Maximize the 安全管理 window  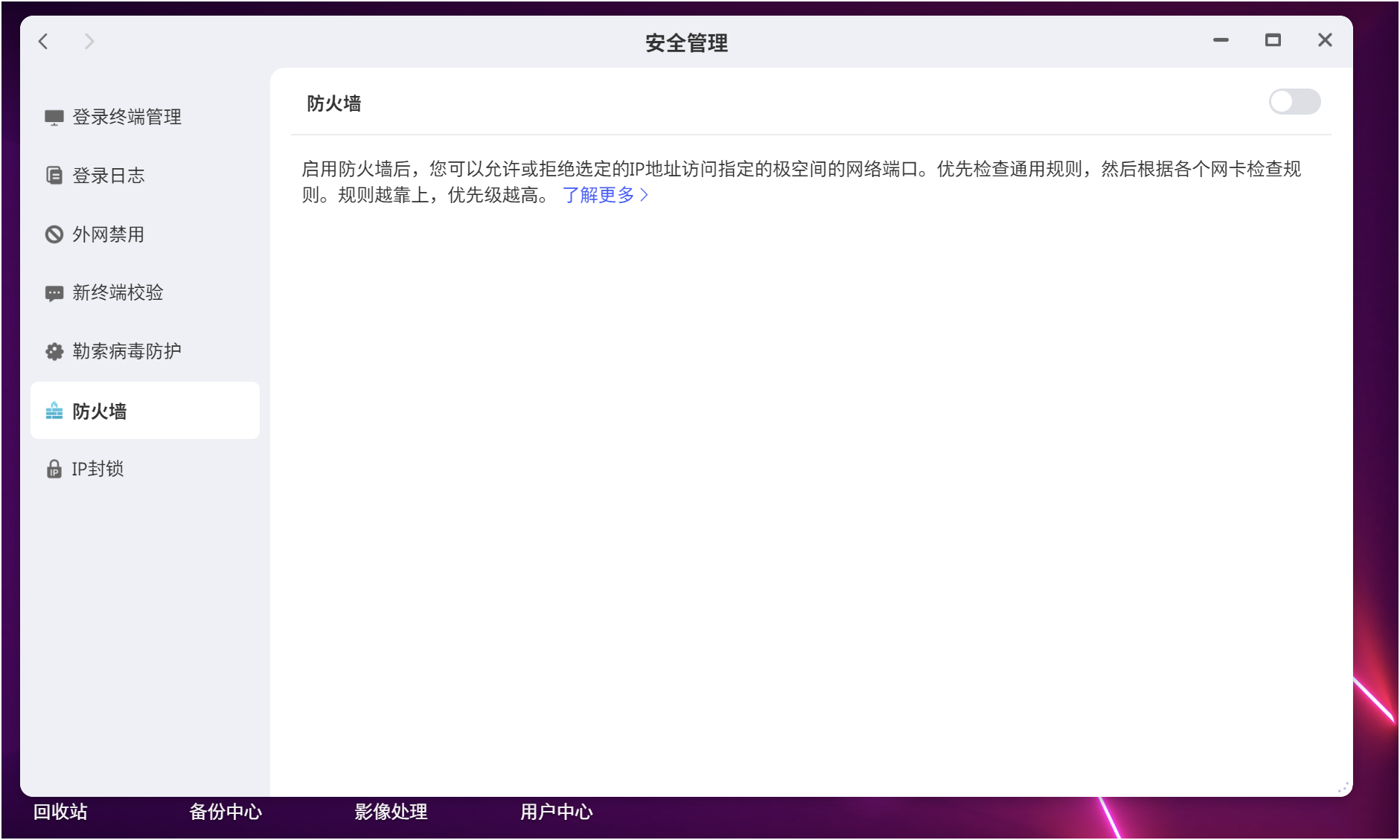1273,40
